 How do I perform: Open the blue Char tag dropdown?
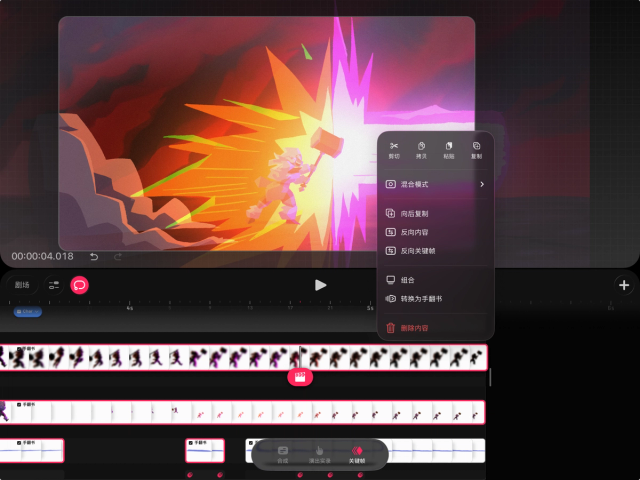pos(28,311)
